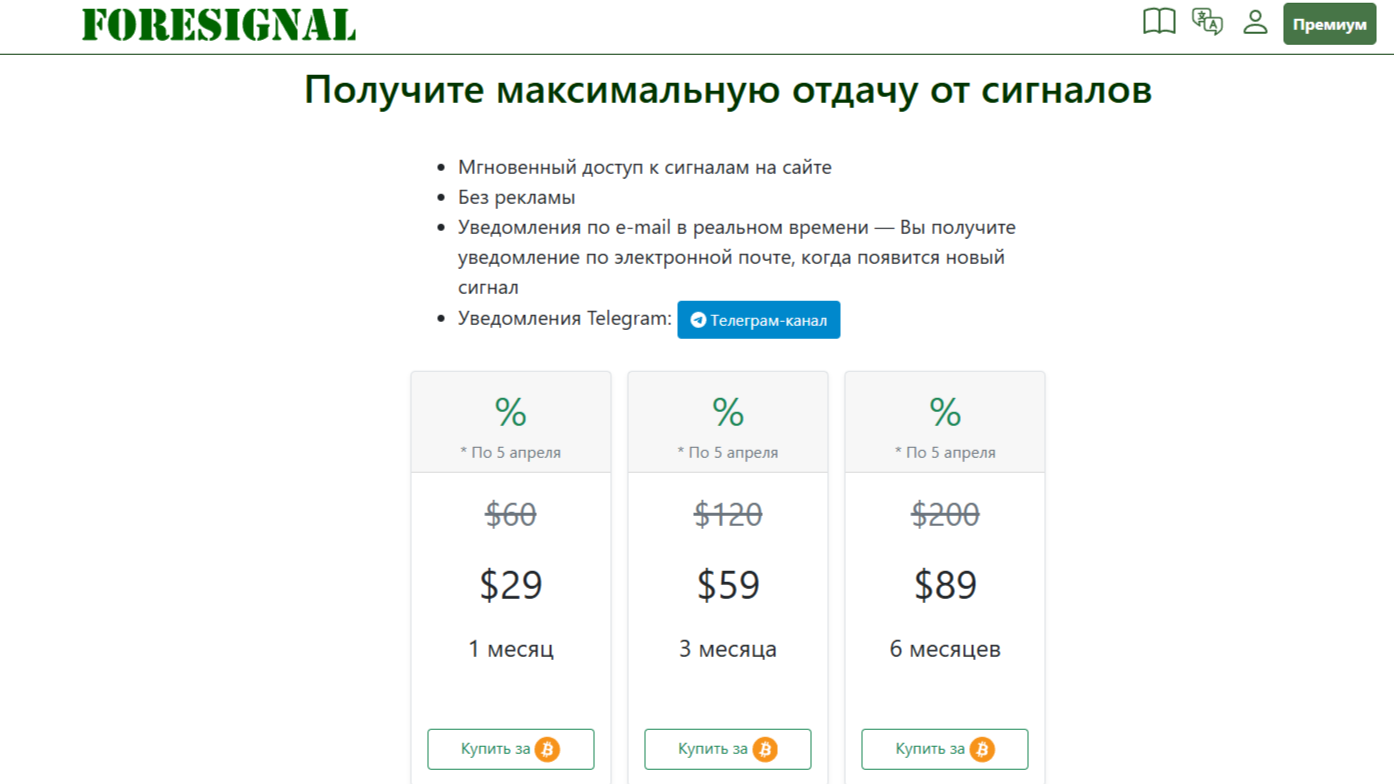Click the crossed-out $200 price

coord(945,515)
